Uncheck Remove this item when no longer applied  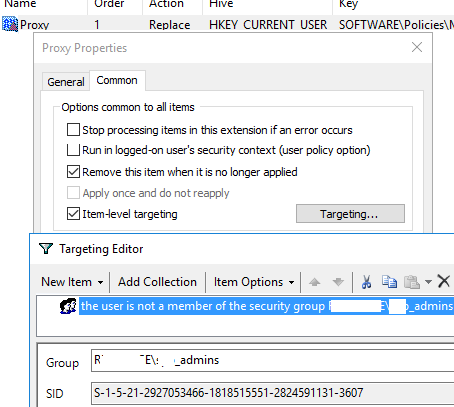pos(73,172)
